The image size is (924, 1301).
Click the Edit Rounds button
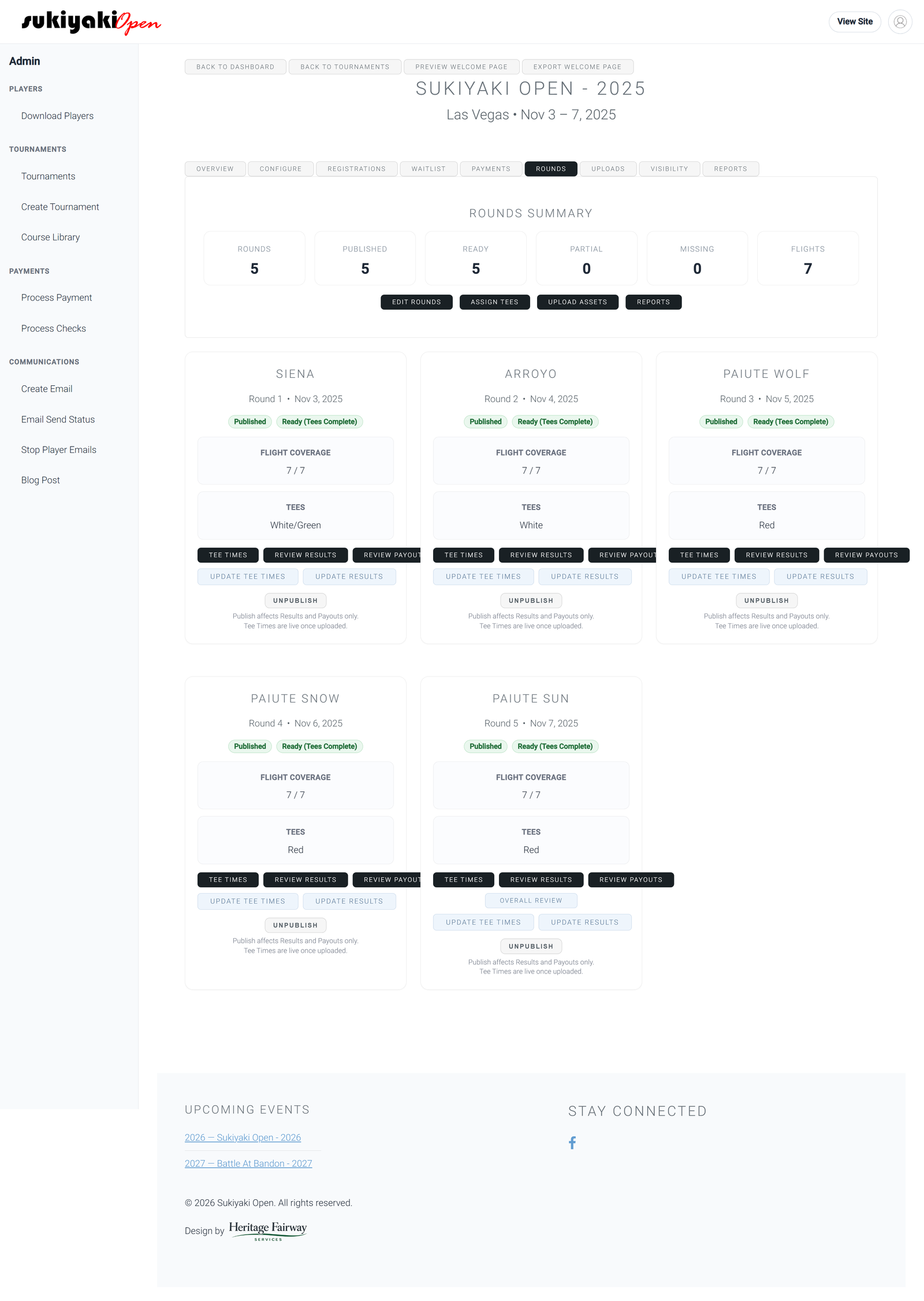pyautogui.click(x=416, y=302)
